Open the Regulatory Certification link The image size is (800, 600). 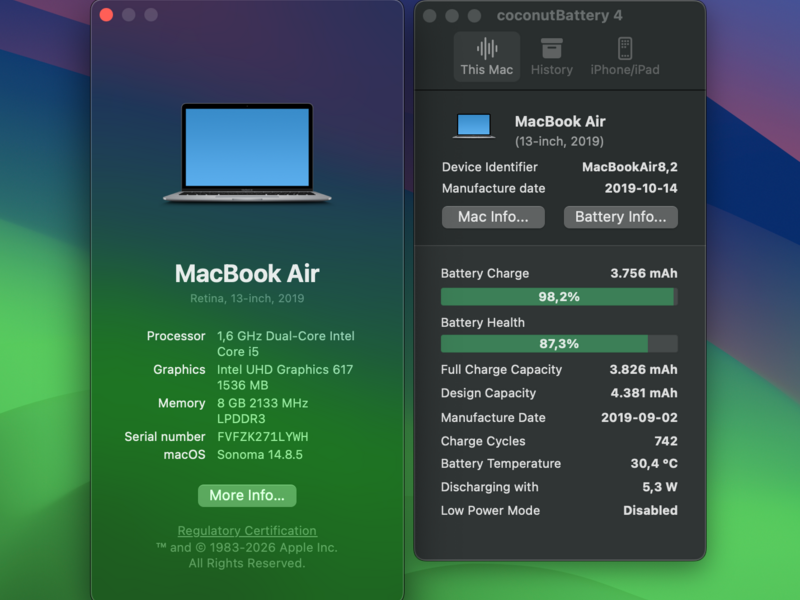point(247,531)
